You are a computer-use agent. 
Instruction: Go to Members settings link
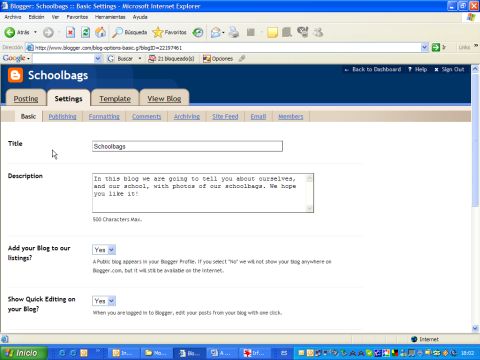point(291,116)
